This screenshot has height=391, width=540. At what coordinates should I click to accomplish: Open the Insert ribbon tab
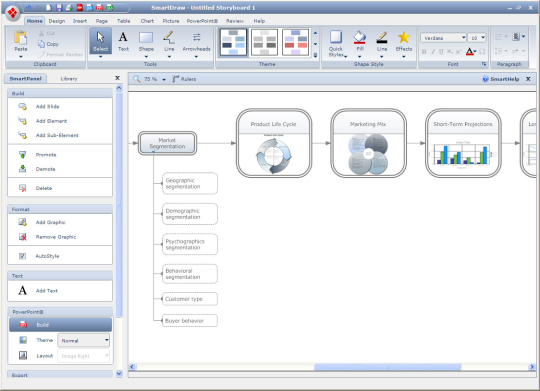(x=80, y=21)
